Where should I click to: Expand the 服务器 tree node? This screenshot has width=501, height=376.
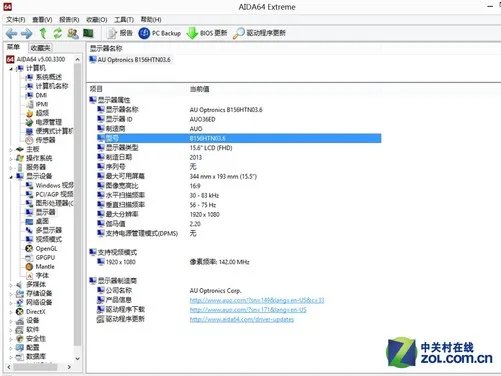pyautogui.click(x=11, y=168)
